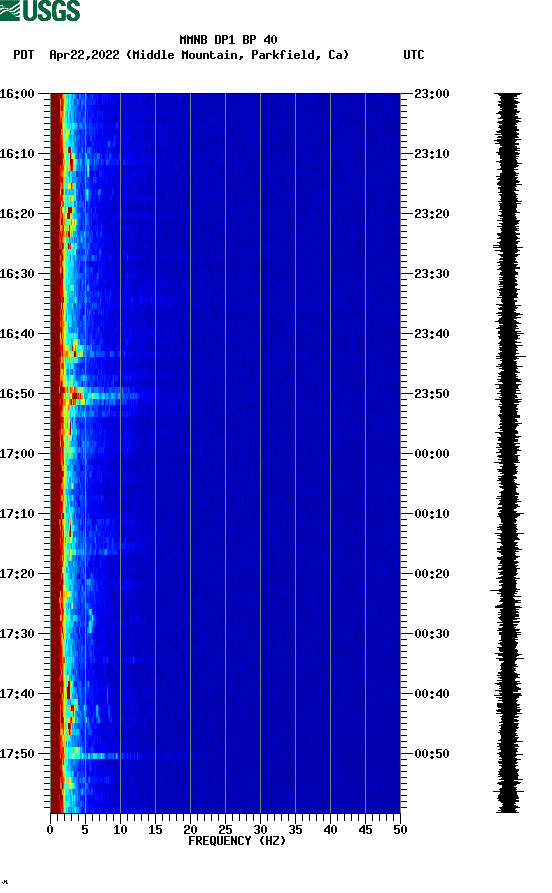Click the '17:00' PDT time label
This screenshot has width=552, height=893.
coord(17,454)
